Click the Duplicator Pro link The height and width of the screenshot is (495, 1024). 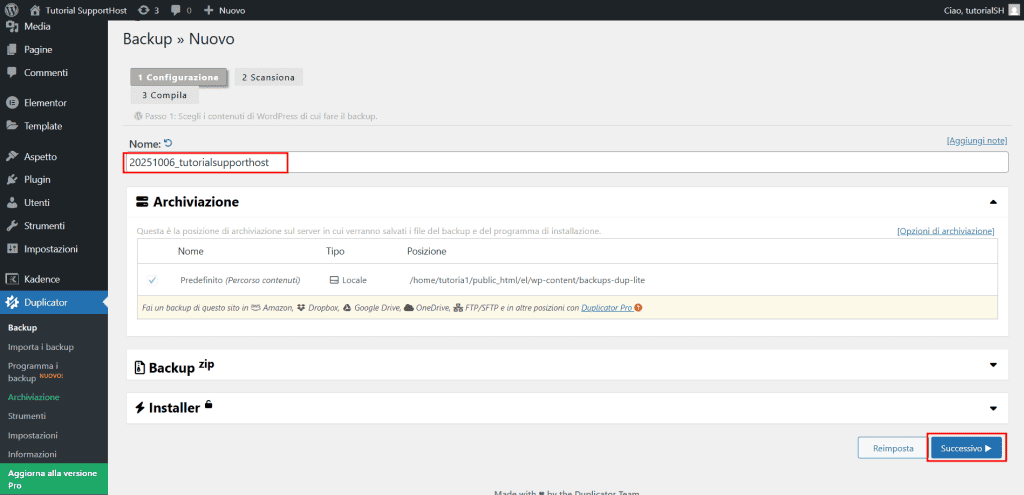point(606,308)
